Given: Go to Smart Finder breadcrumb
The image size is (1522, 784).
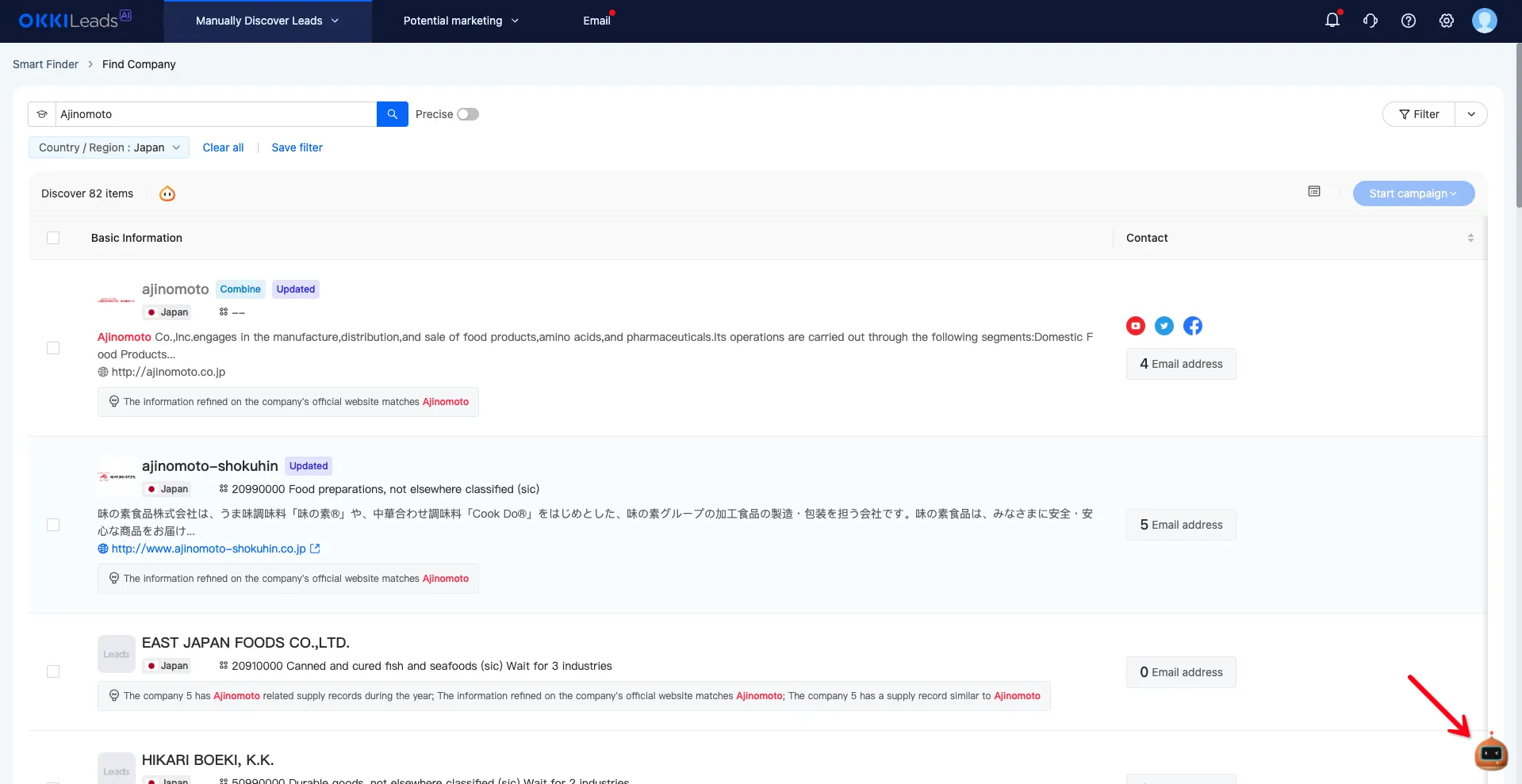Looking at the screenshot, I should [x=45, y=64].
